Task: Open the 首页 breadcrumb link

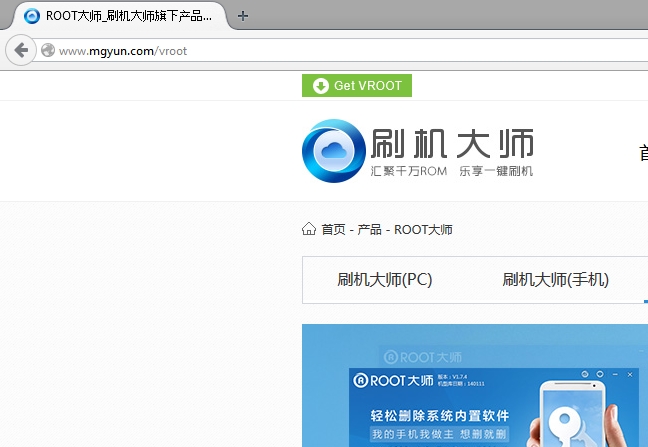Action: pyautogui.click(x=333, y=230)
